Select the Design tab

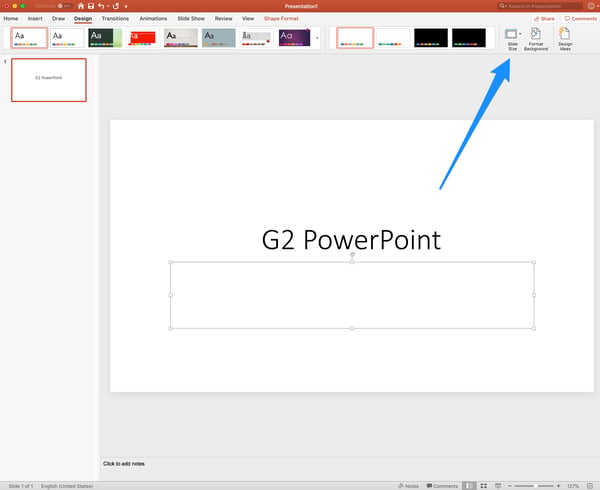(83, 18)
